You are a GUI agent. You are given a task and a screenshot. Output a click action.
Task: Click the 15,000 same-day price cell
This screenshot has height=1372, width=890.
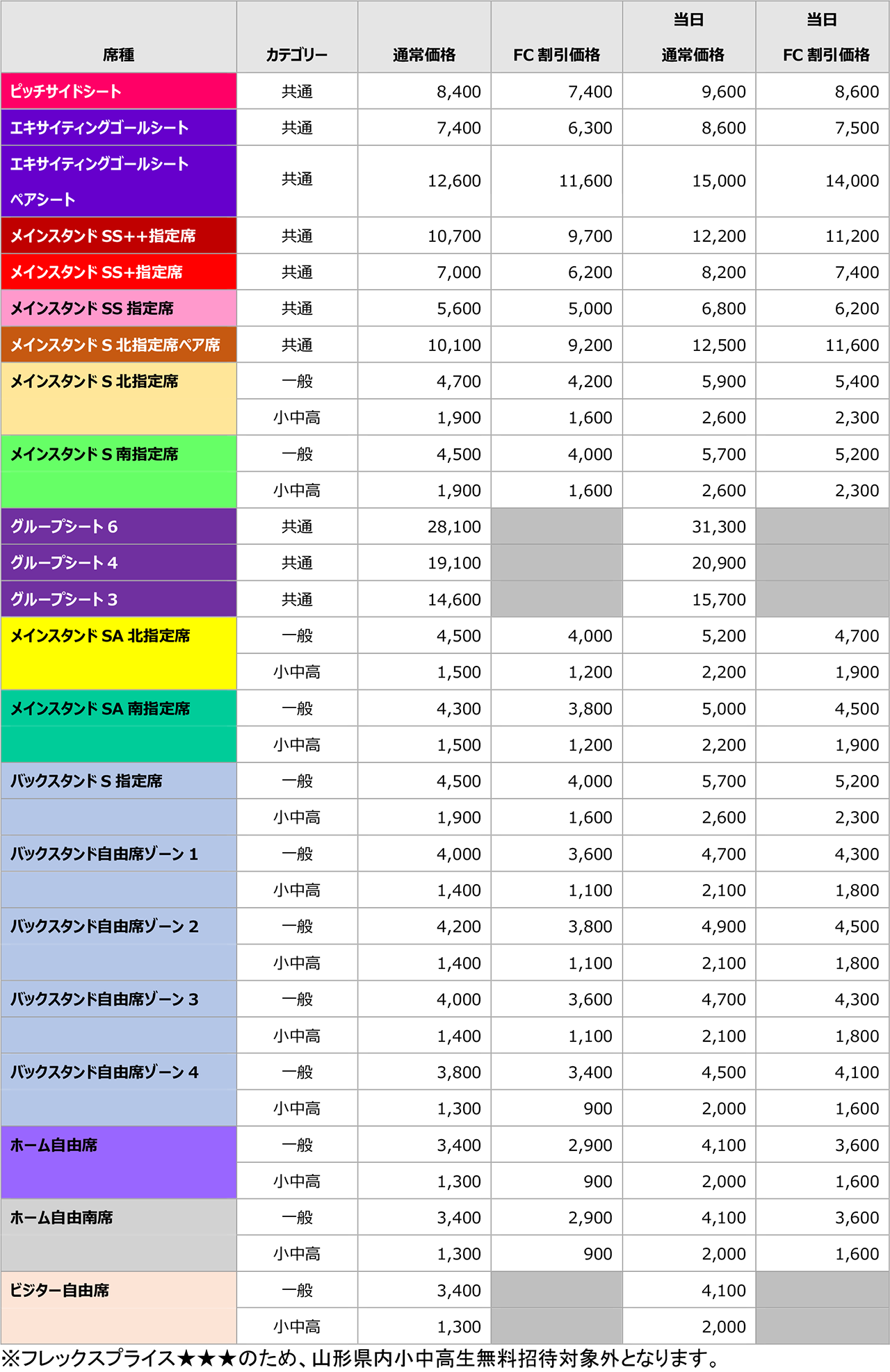click(x=718, y=181)
